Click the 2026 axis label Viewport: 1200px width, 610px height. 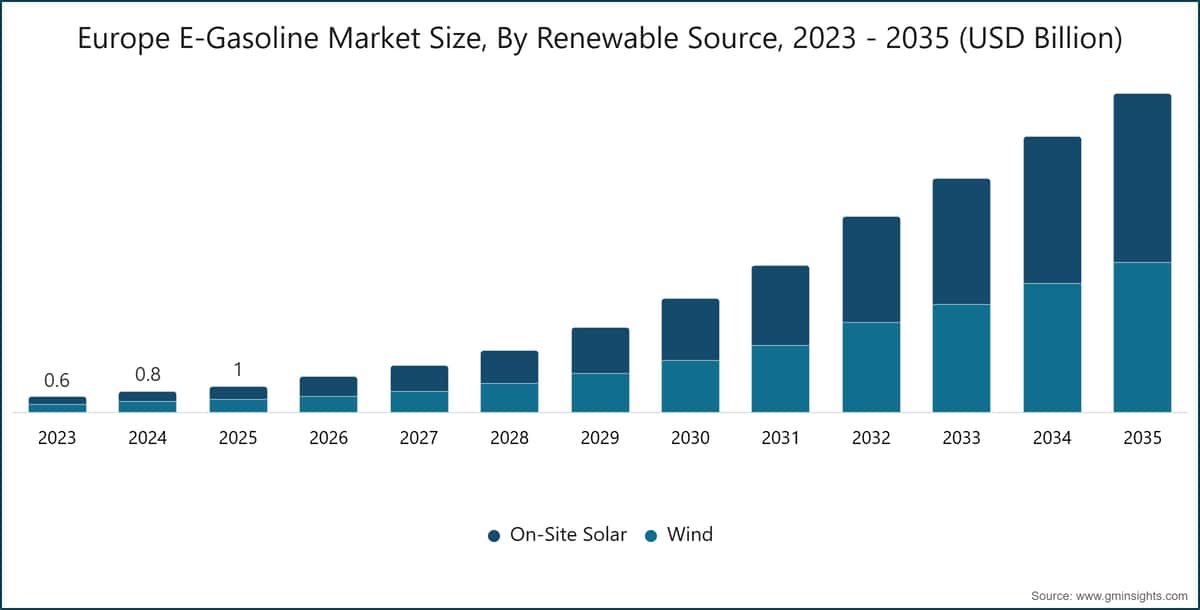pos(328,438)
